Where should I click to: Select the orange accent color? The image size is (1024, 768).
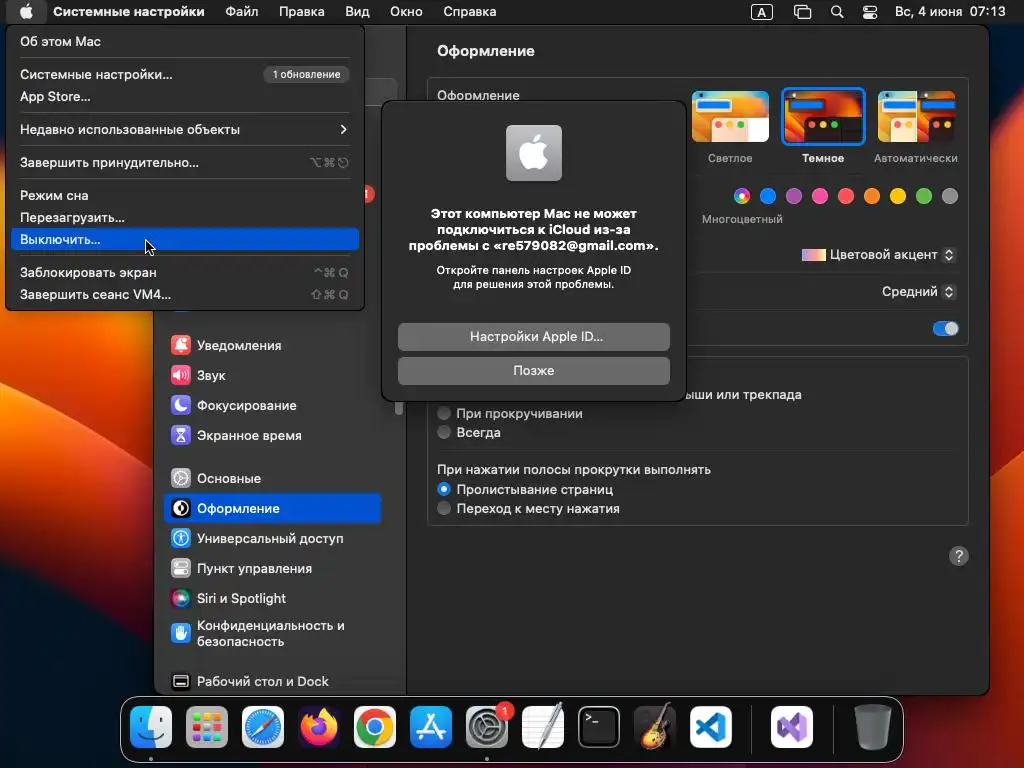coord(872,196)
